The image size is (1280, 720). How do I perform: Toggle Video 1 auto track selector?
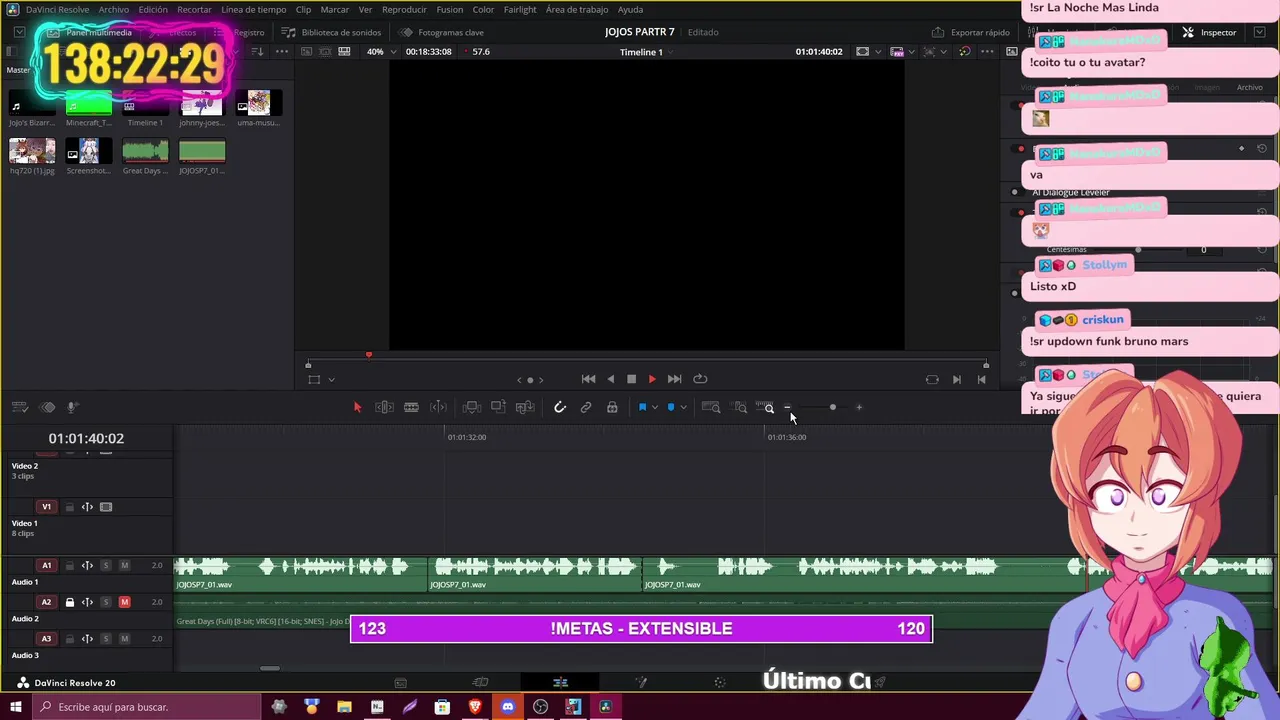click(87, 507)
